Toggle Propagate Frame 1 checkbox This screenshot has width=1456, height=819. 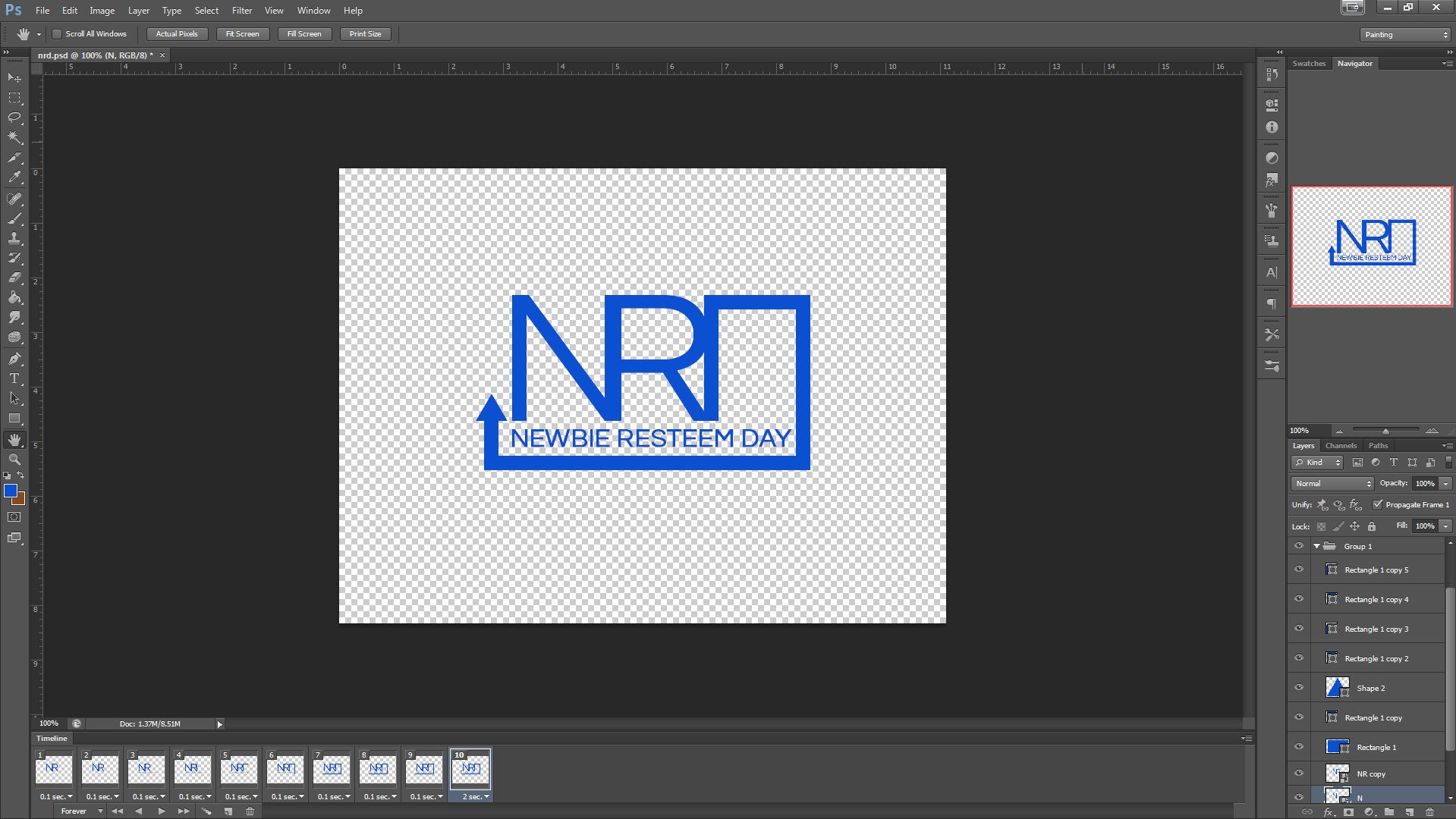pyautogui.click(x=1378, y=504)
